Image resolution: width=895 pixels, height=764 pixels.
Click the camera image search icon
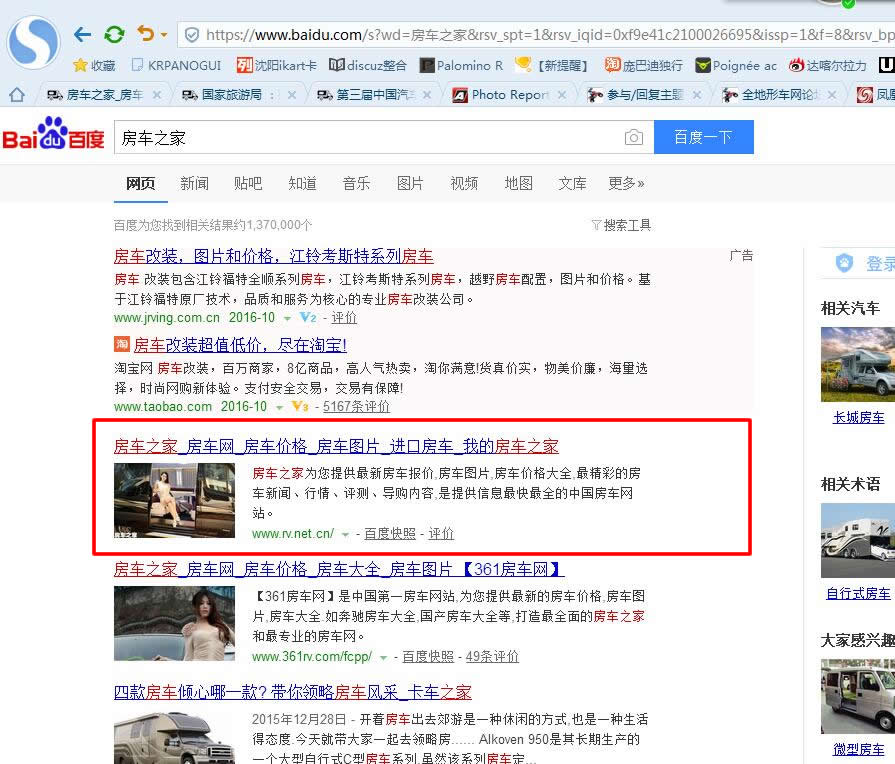[634, 137]
